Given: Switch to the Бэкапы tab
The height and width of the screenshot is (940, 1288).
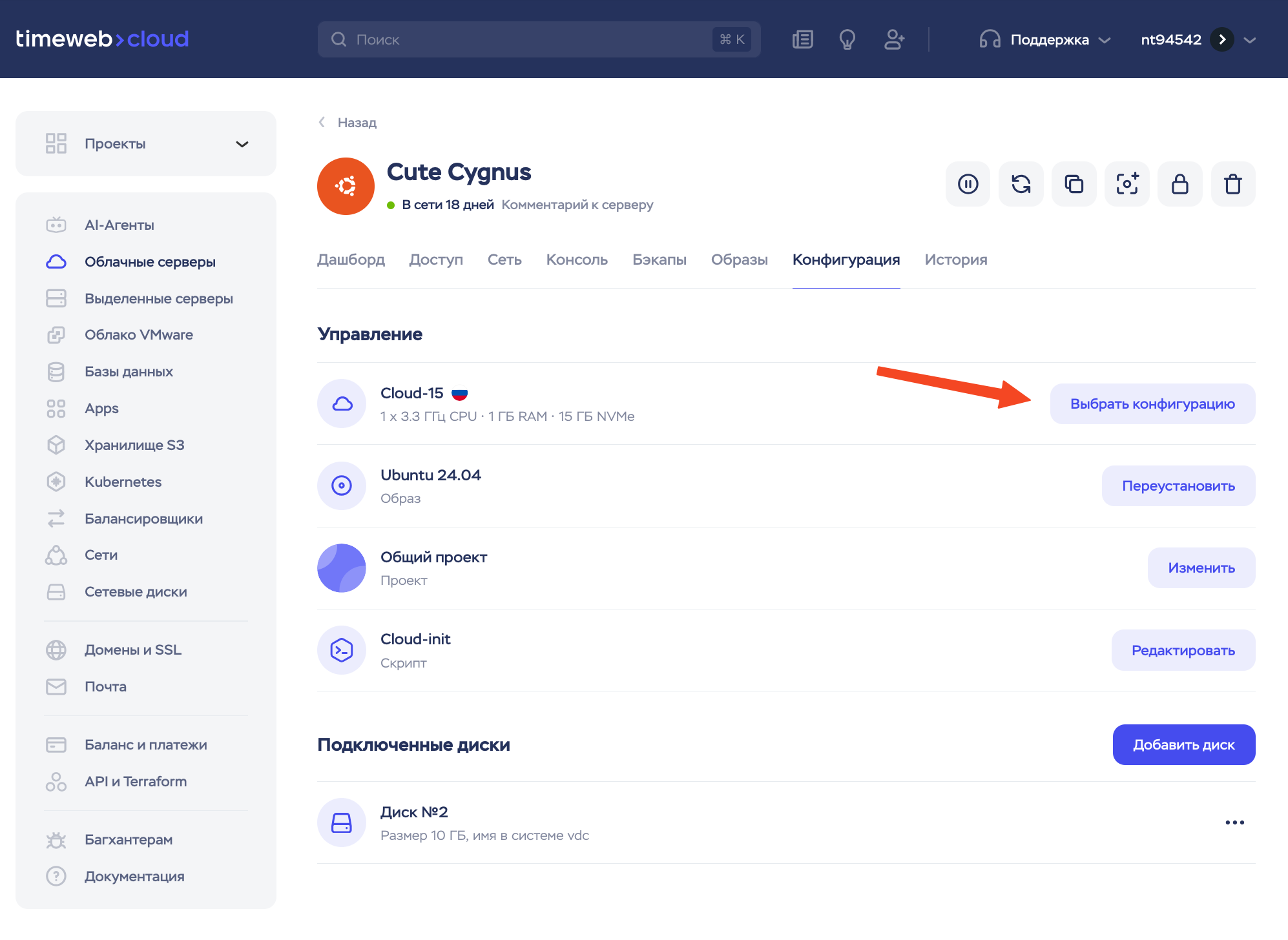Looking at the screenshot, I should 659,260.
